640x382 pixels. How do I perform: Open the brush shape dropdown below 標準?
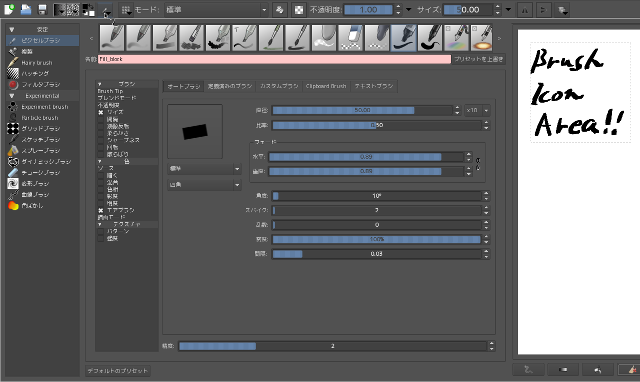point(204,185)
